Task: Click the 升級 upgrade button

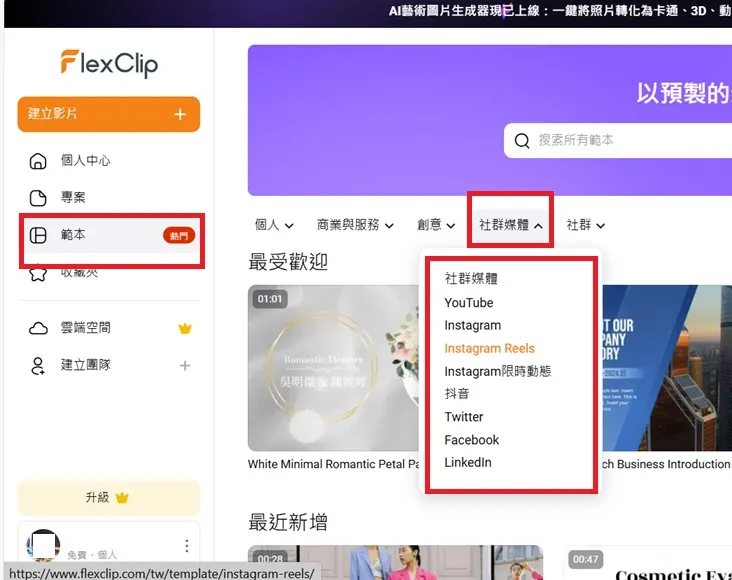Action: (109, 498)
